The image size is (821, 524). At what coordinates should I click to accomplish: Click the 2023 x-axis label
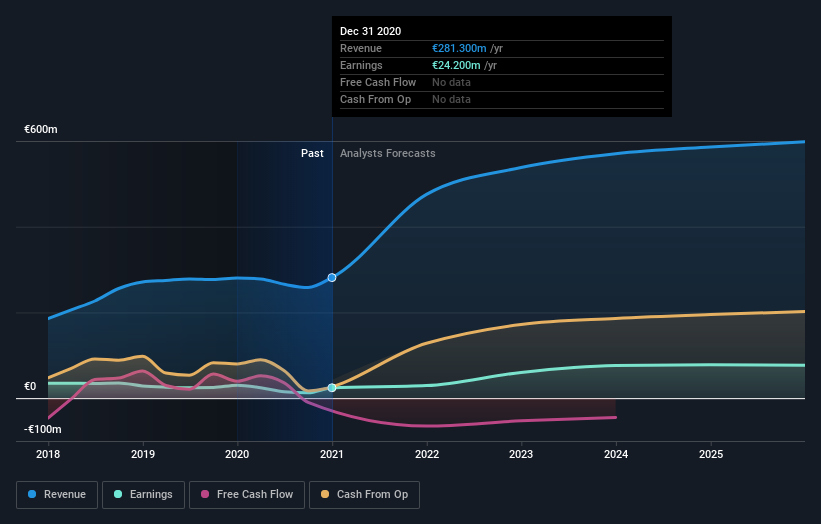tap(521, 454)
